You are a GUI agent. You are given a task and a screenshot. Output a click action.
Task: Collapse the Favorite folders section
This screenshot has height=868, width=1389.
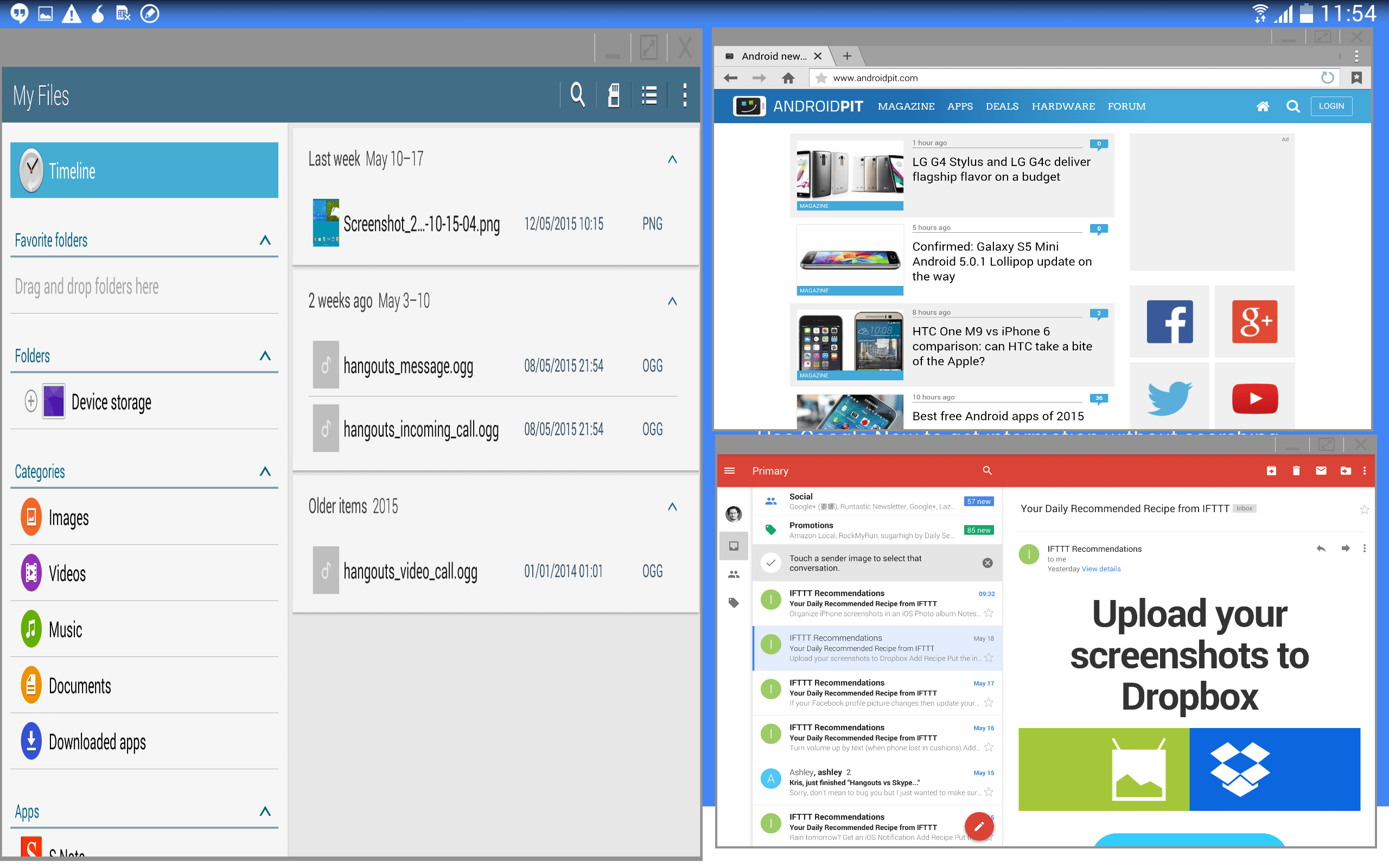(x=265, y=240)
